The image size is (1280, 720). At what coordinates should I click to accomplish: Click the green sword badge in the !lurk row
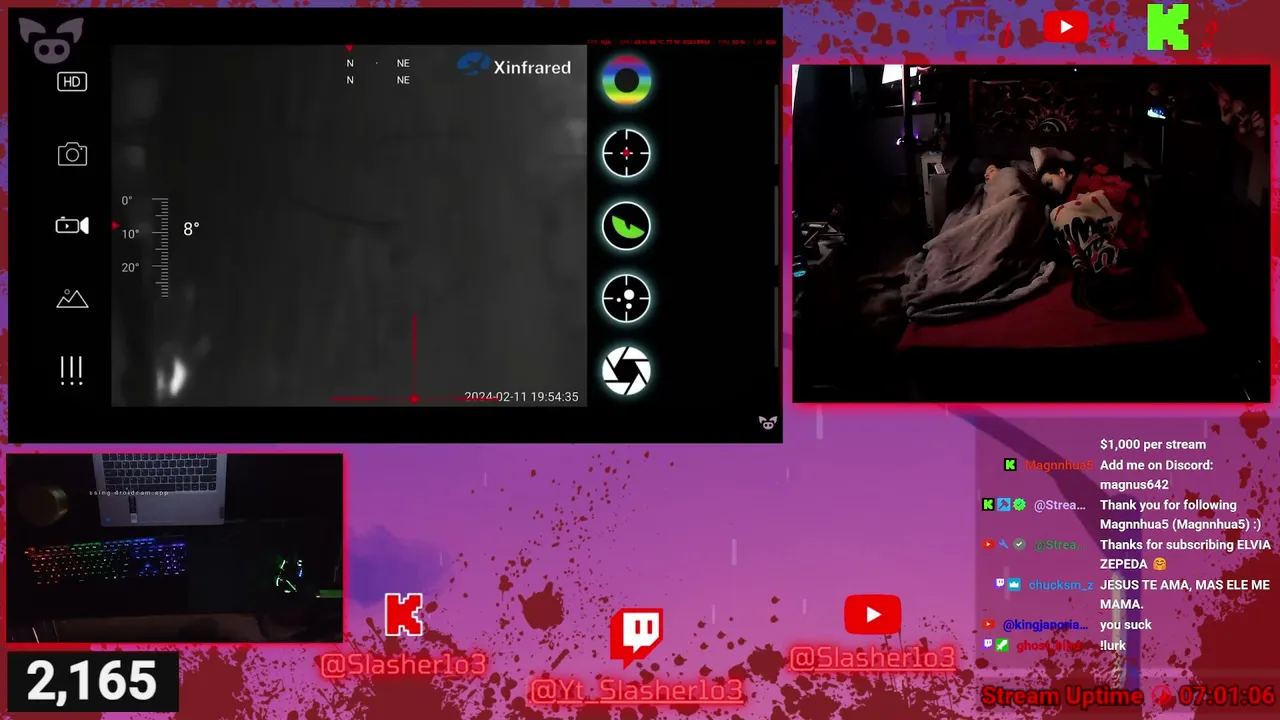(1002, 645)
